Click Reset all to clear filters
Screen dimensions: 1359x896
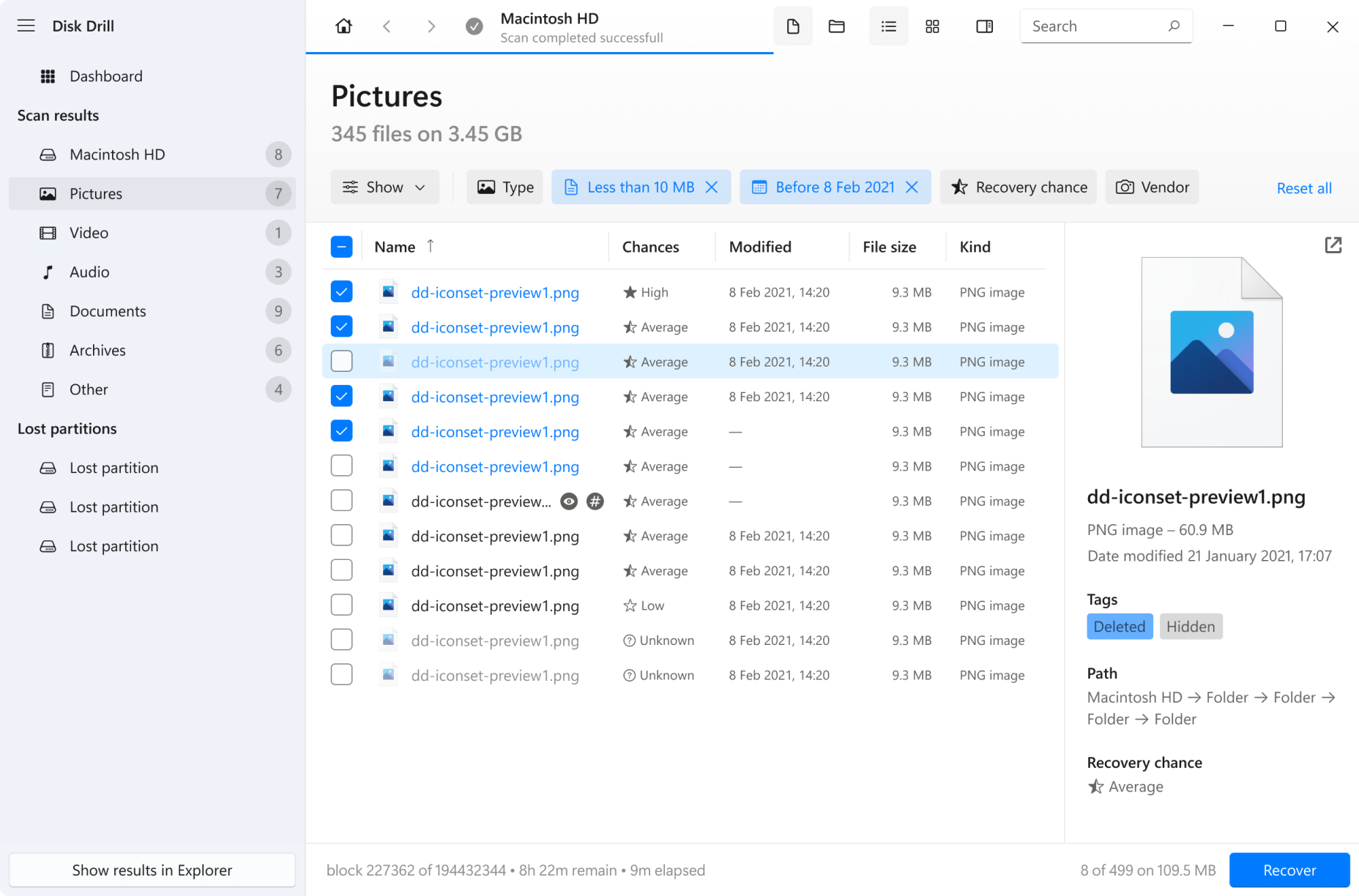pos(1304,187)
